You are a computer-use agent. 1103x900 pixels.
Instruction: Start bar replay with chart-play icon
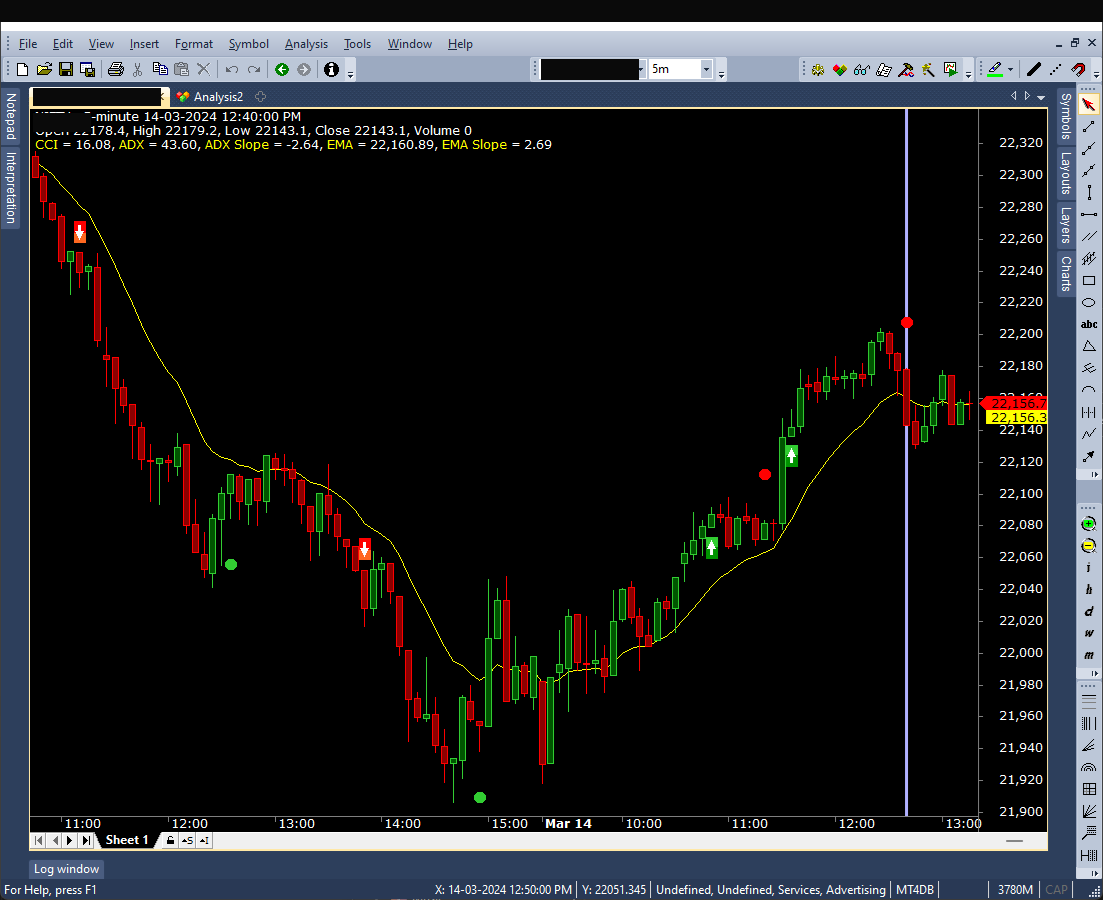[x=950, y=69]
